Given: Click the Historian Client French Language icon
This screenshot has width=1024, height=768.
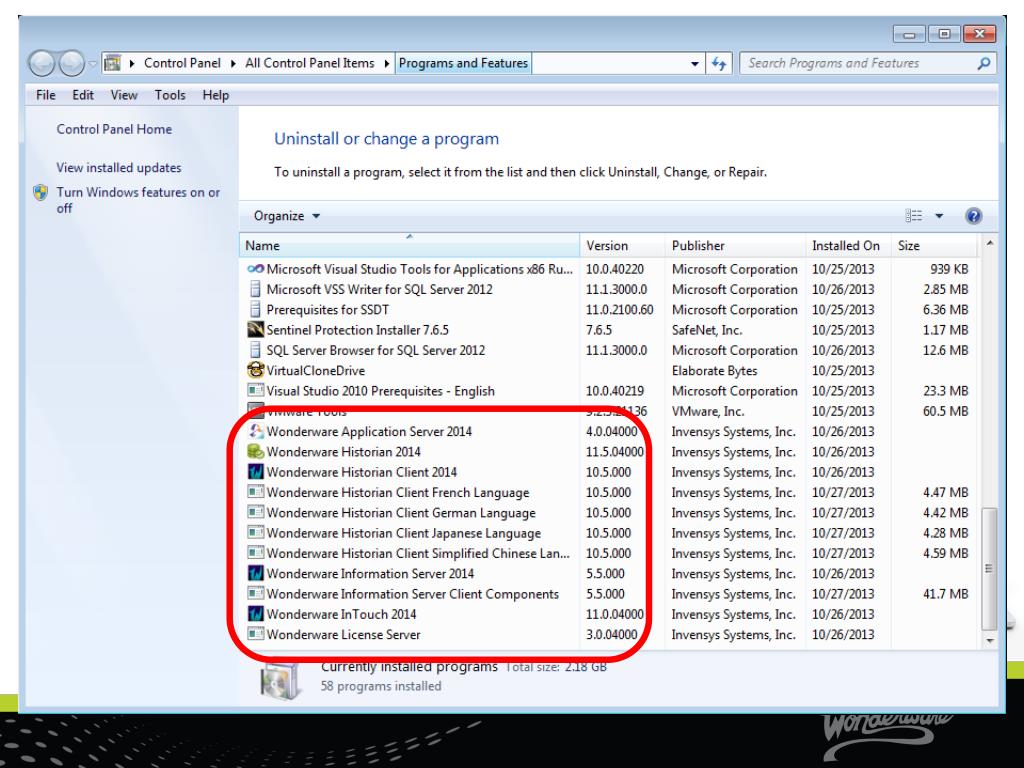Looking at the screenshot, I should 255,492.
